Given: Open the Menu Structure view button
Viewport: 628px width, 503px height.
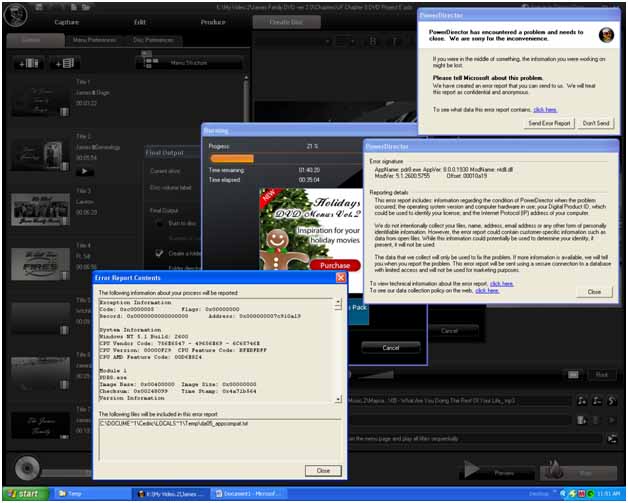Looking at the screenshot, I should [x=189, y=62].
